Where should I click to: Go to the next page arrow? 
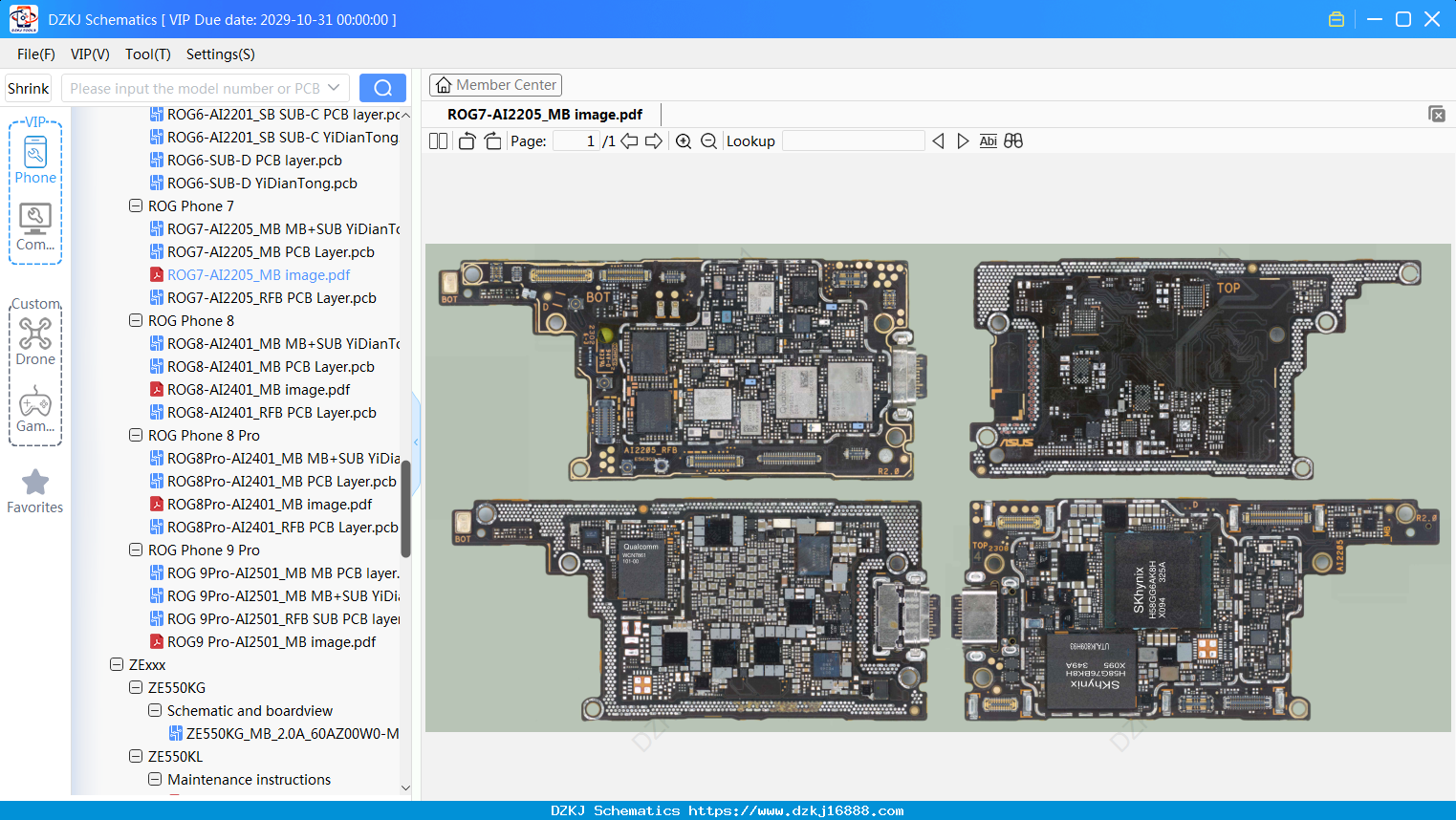(x=654, y=141)
